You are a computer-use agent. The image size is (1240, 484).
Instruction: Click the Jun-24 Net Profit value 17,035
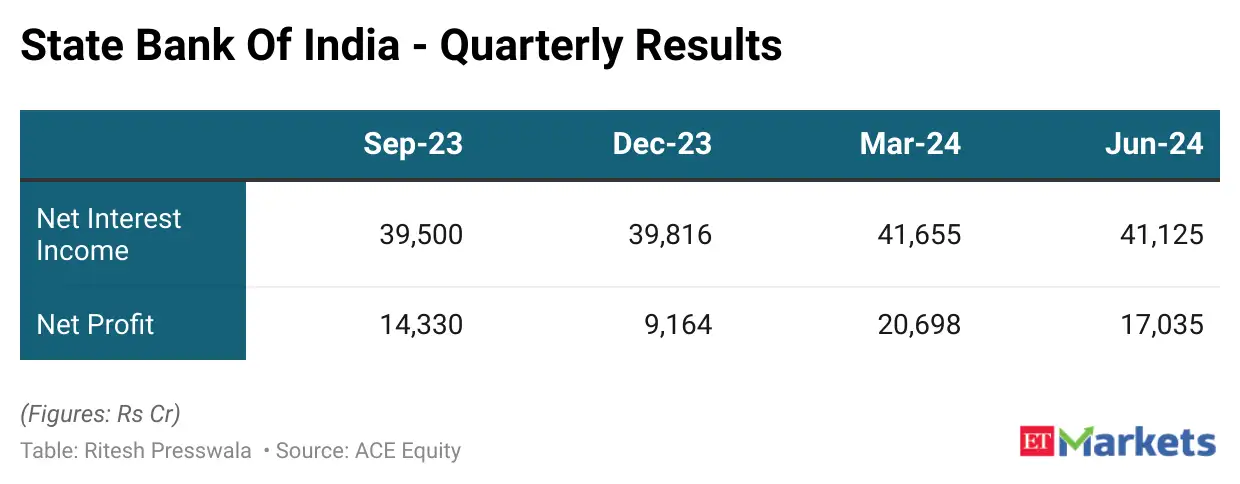tap(1162, 324)
